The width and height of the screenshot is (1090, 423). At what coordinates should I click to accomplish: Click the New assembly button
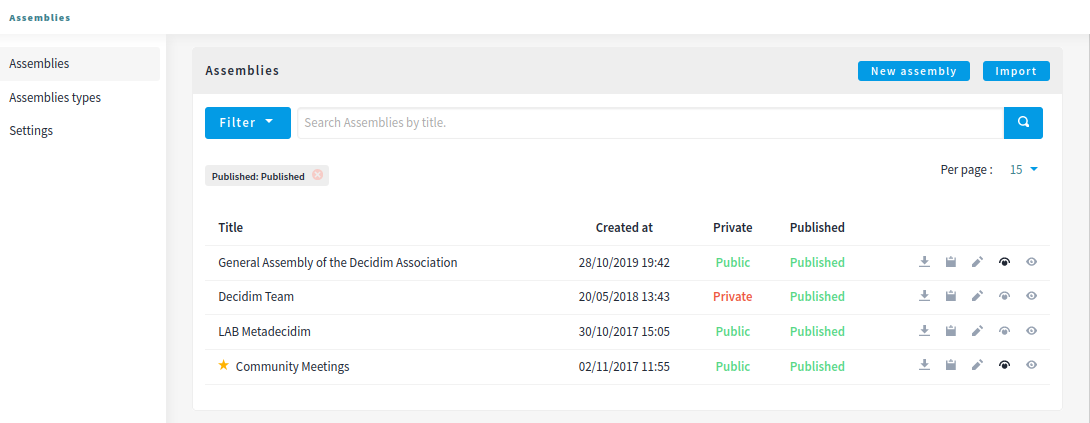913,71
